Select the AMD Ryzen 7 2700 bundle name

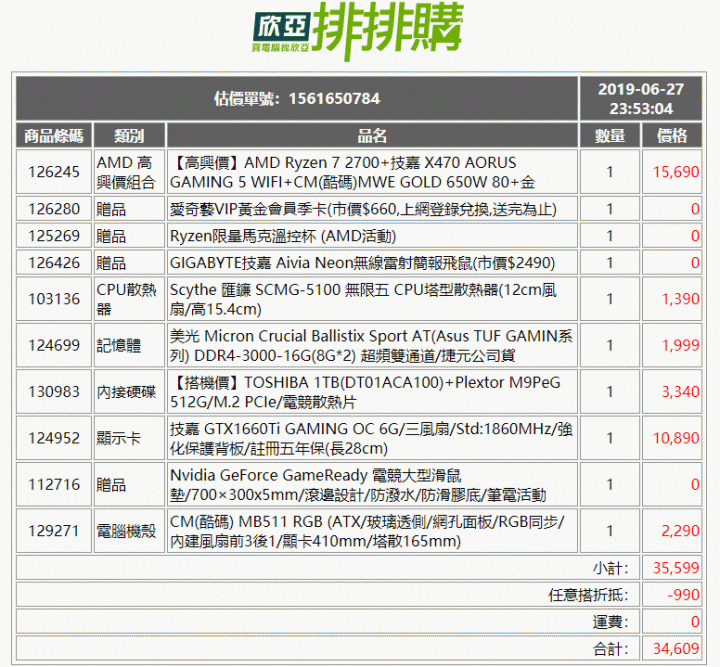(x=352, y=172)
